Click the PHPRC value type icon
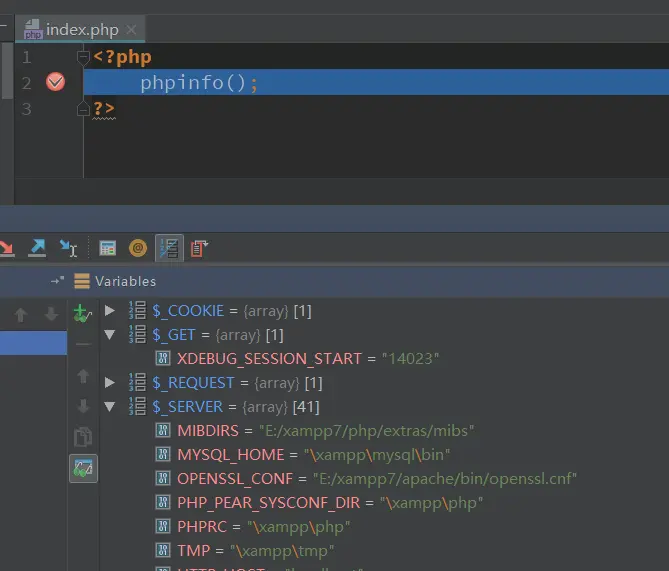669x571 pixels. pos(163,526)
